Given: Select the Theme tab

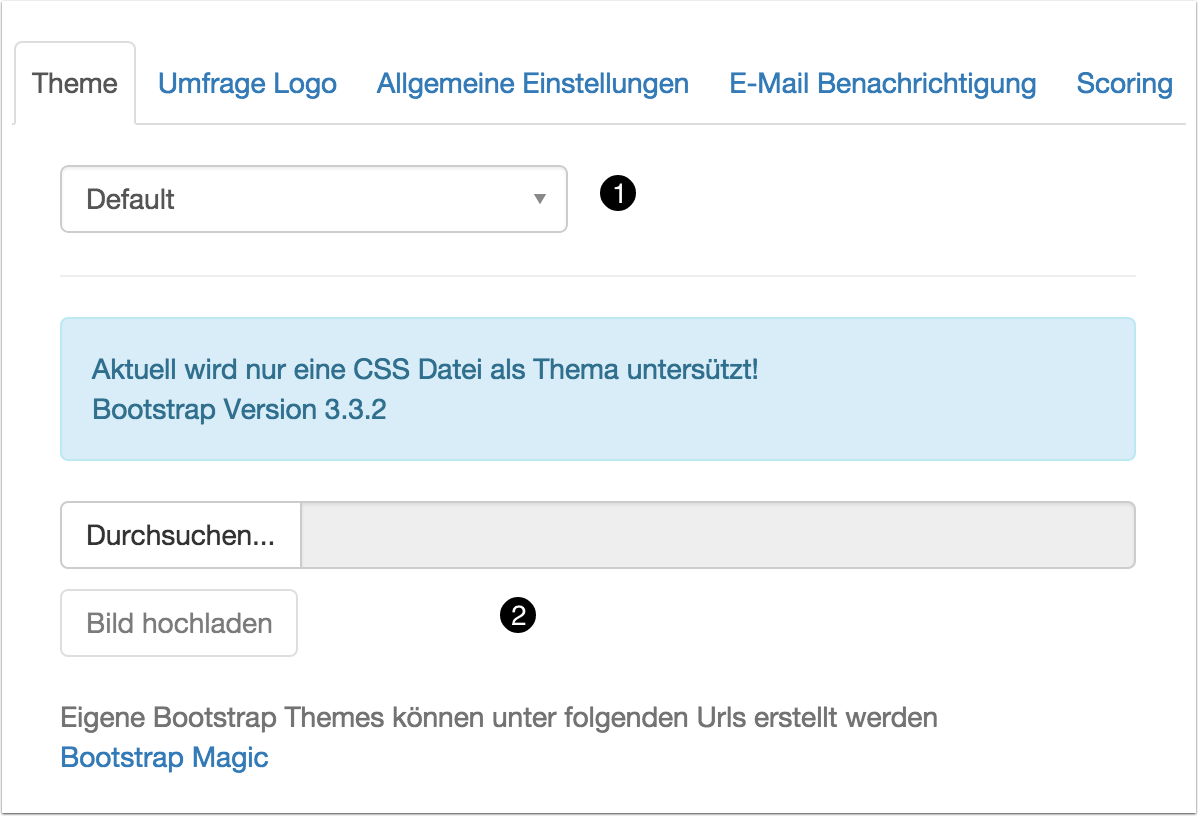Looking at the screenshot, I should coord(75,83).
